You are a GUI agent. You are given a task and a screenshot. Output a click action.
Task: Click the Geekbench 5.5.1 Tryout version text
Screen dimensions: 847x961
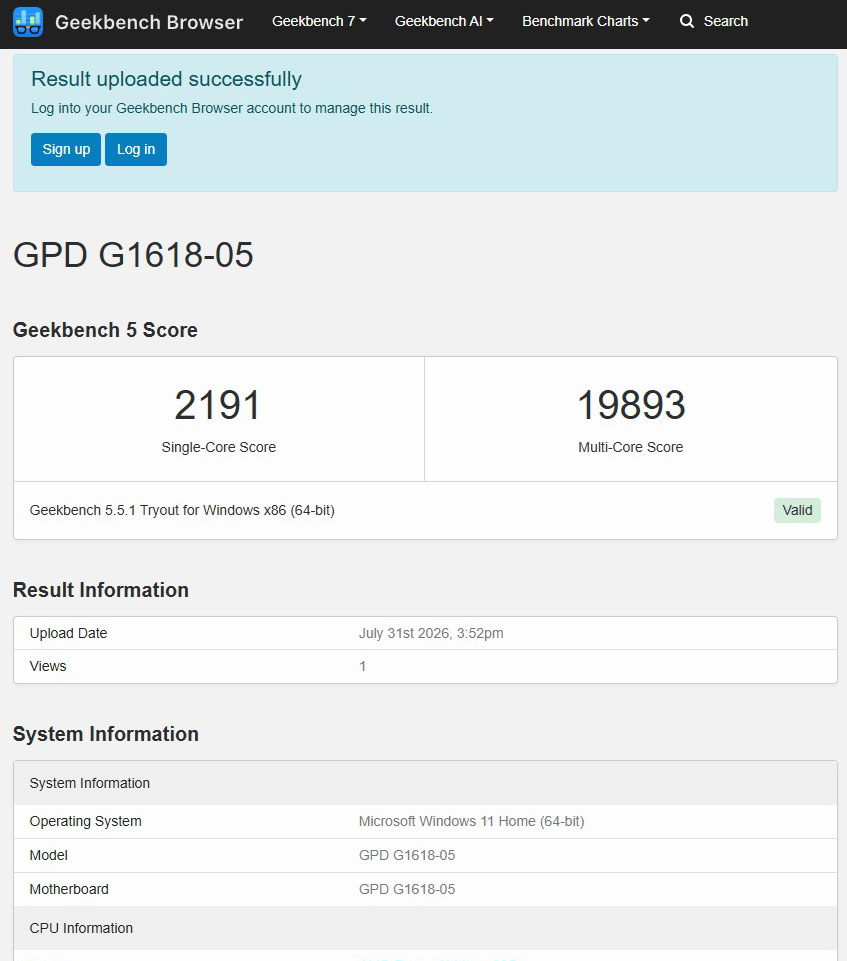pos(182,510)
